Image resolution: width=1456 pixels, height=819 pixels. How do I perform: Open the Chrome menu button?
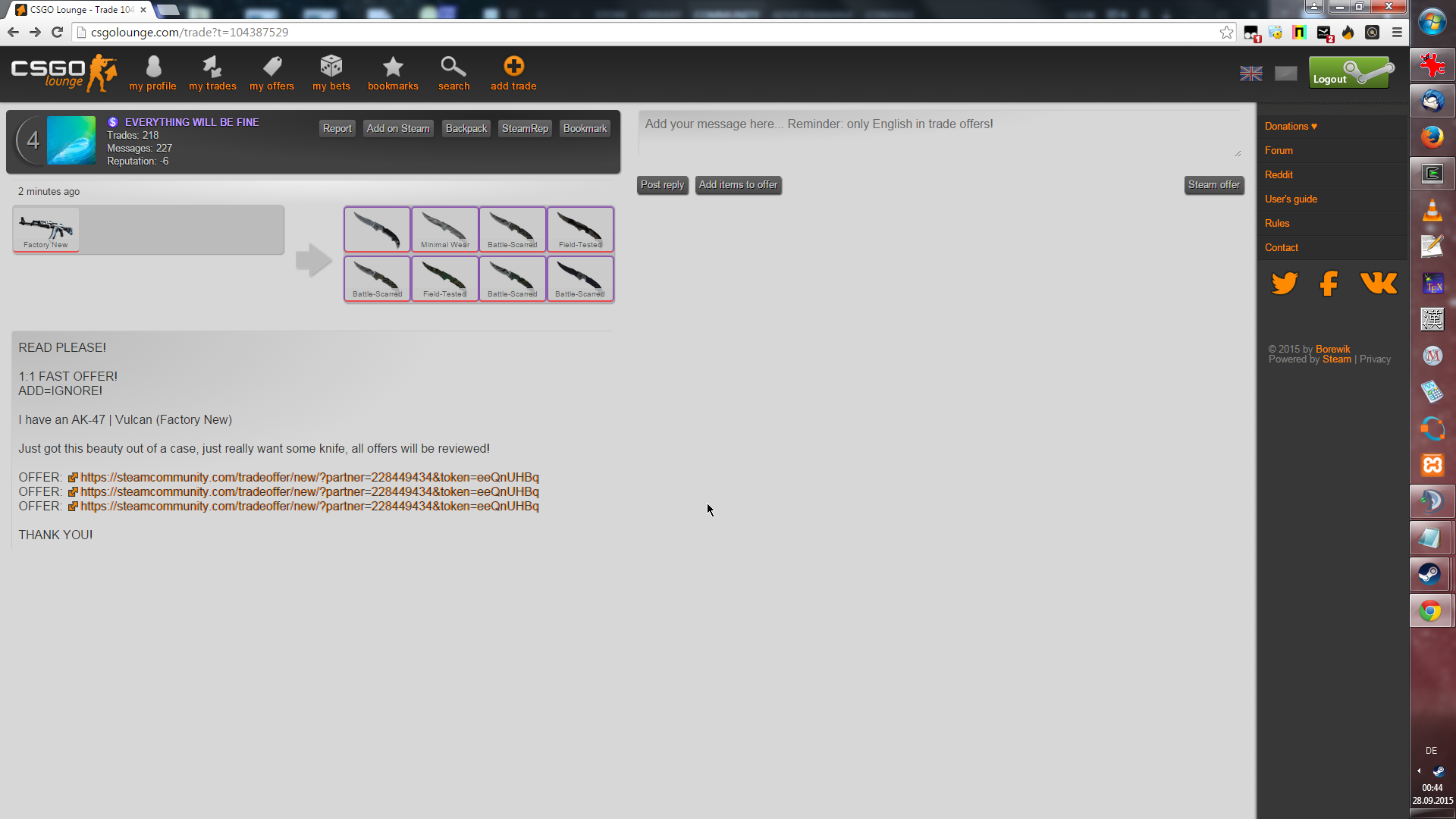click(1397, 32)
